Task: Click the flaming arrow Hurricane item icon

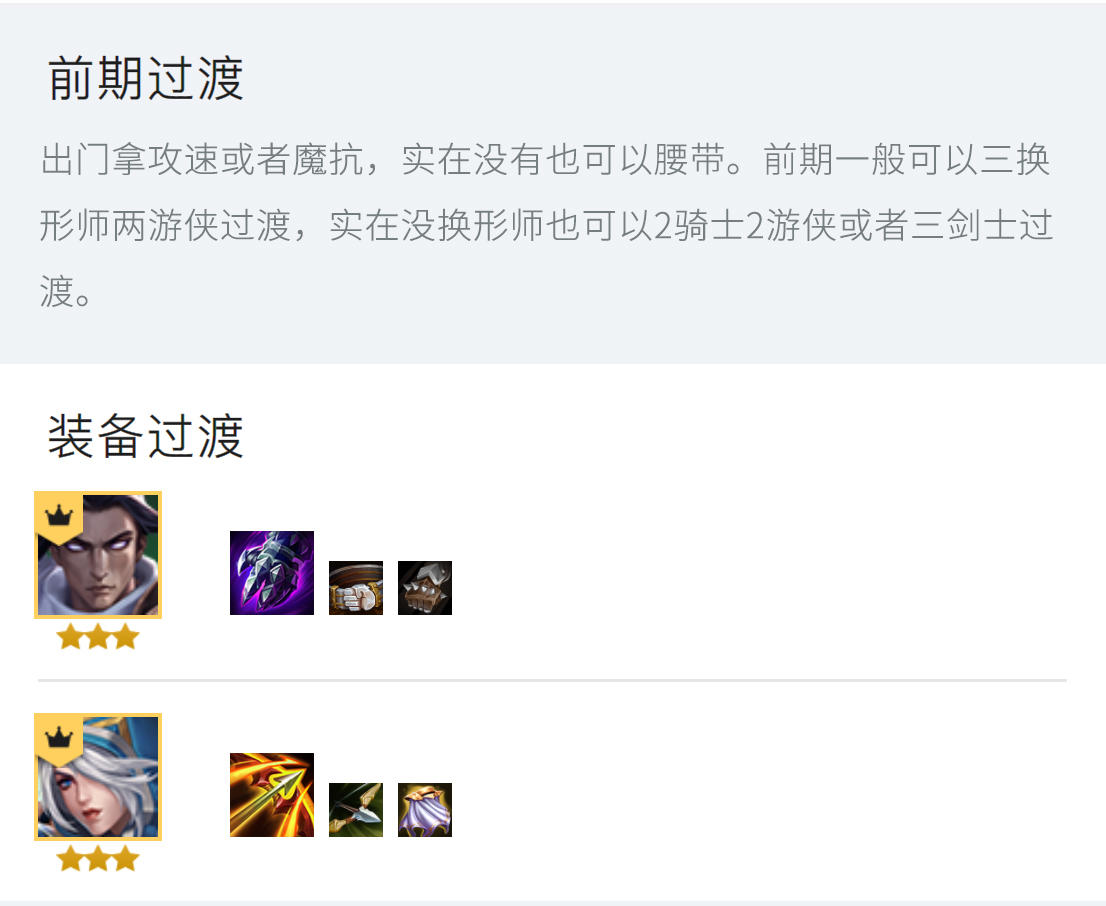Action: (272, 795)
